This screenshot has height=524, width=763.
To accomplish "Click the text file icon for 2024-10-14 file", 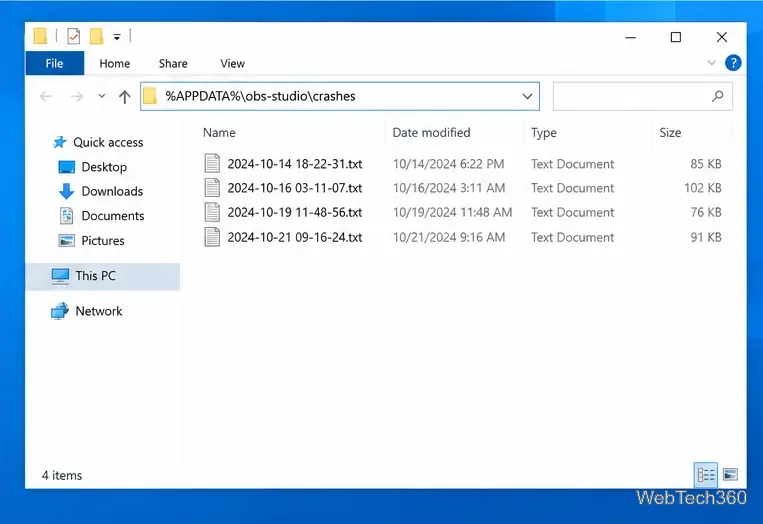I will pos(212,163).
